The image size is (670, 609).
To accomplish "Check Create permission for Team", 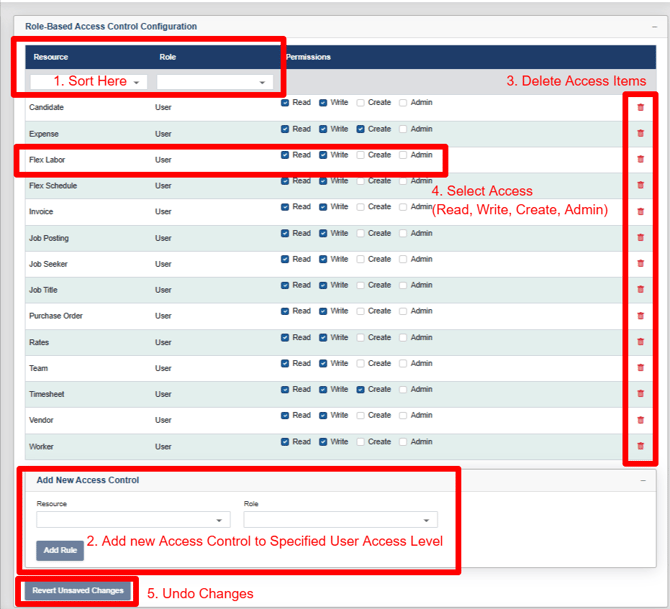I will pos(361,363).
